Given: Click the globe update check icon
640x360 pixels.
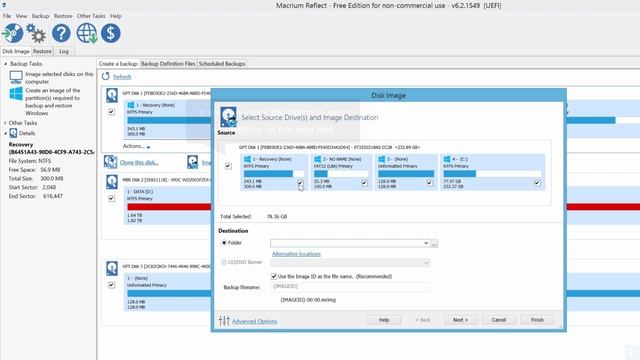Looking at the screenshot, I should (x=87, y=33).
